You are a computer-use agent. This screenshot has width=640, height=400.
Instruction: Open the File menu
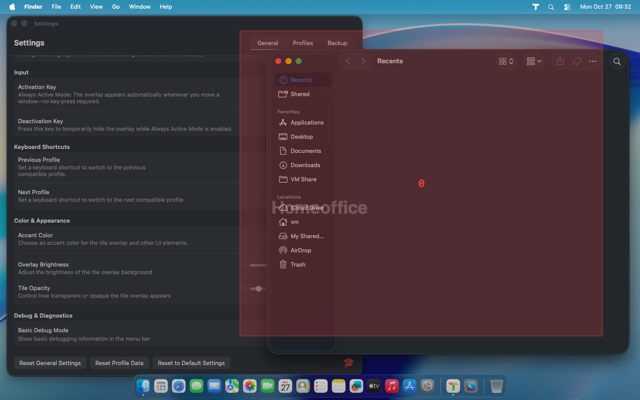pos(56,7)
